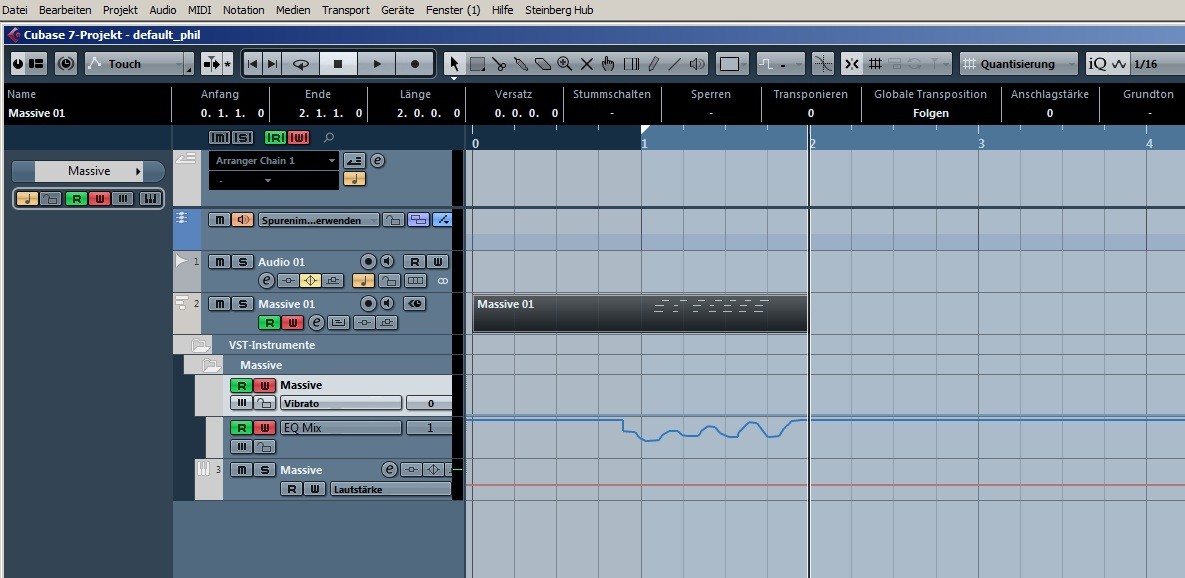The width and height of the screenshot is (1185, 578).
Task: Open the Vibrato automation parameter dropdown
Action: (341, 403)
